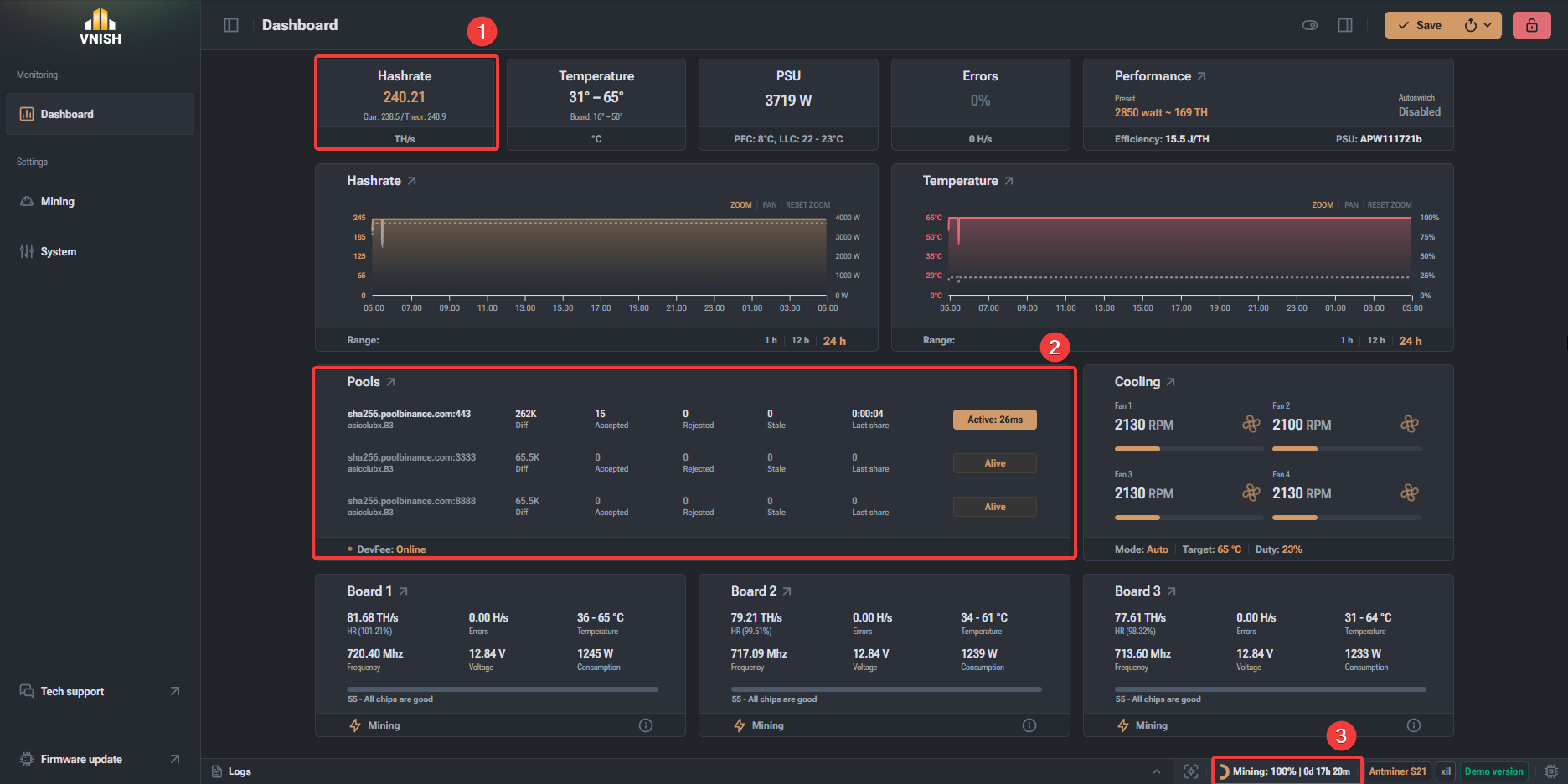Viewport: 1568px width, 784px height.
Task: Open the Logs panel
Action: point(231,771)
